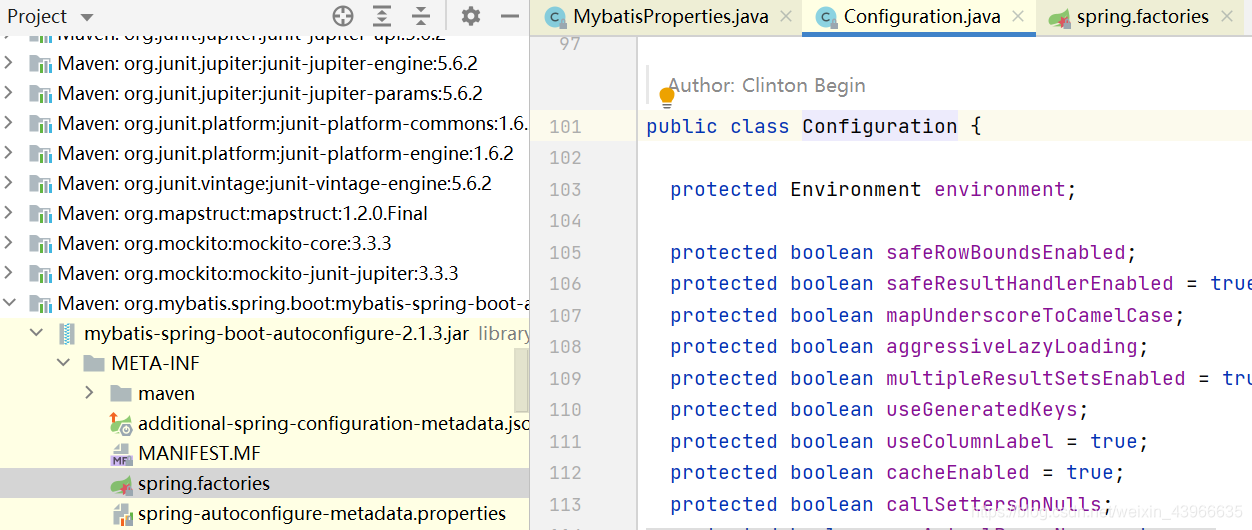Switch to MybatisProperties.java tab
This screenshot has height=530, width=1252.
click(671, 17)
